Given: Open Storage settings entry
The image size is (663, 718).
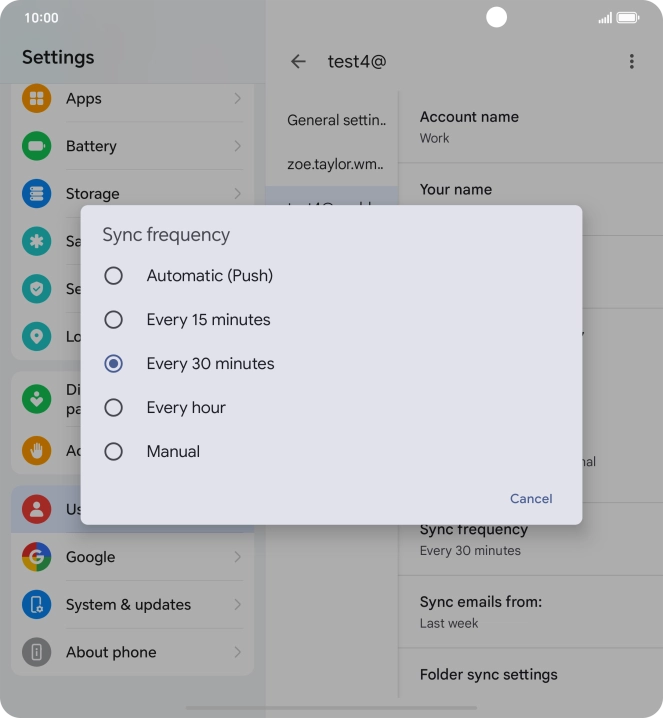Looking at the screenshot, I should tap(132, 194).
